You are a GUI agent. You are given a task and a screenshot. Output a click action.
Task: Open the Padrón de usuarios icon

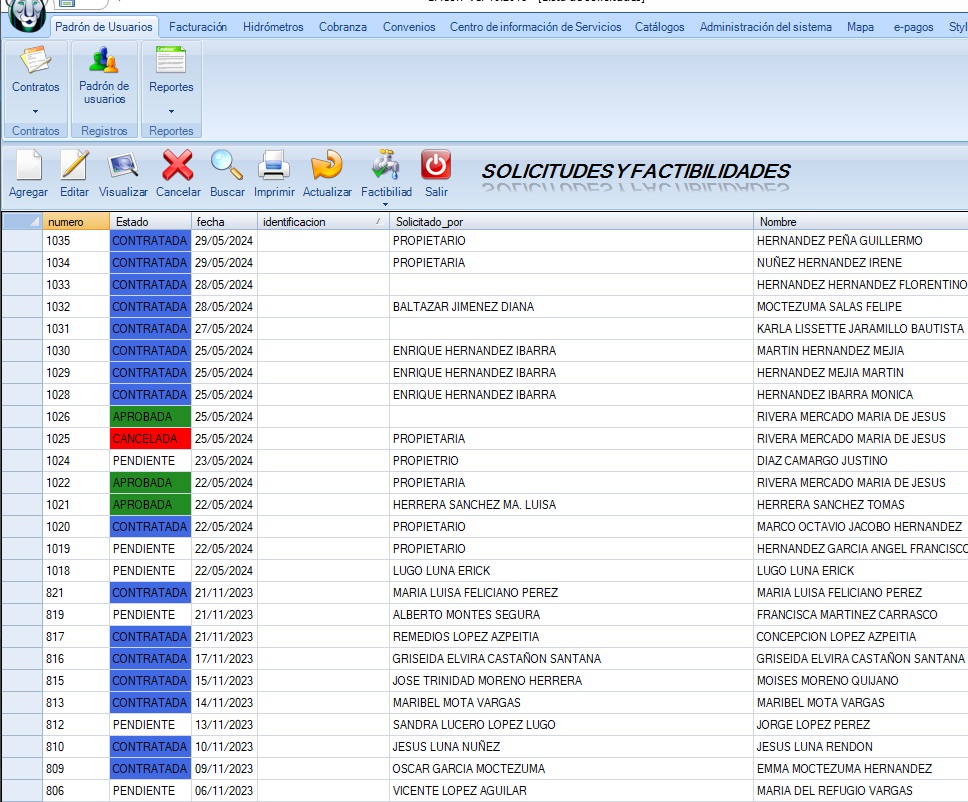(104, 61)
